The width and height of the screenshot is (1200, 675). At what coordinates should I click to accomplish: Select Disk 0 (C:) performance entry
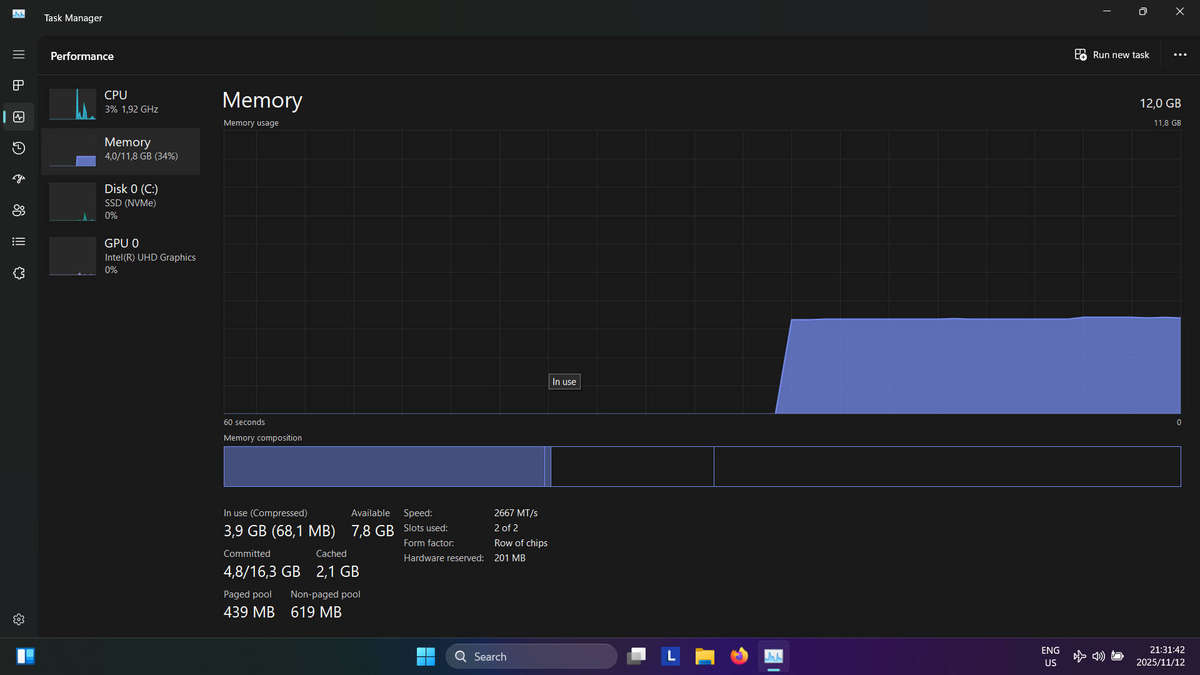[120, 201]
